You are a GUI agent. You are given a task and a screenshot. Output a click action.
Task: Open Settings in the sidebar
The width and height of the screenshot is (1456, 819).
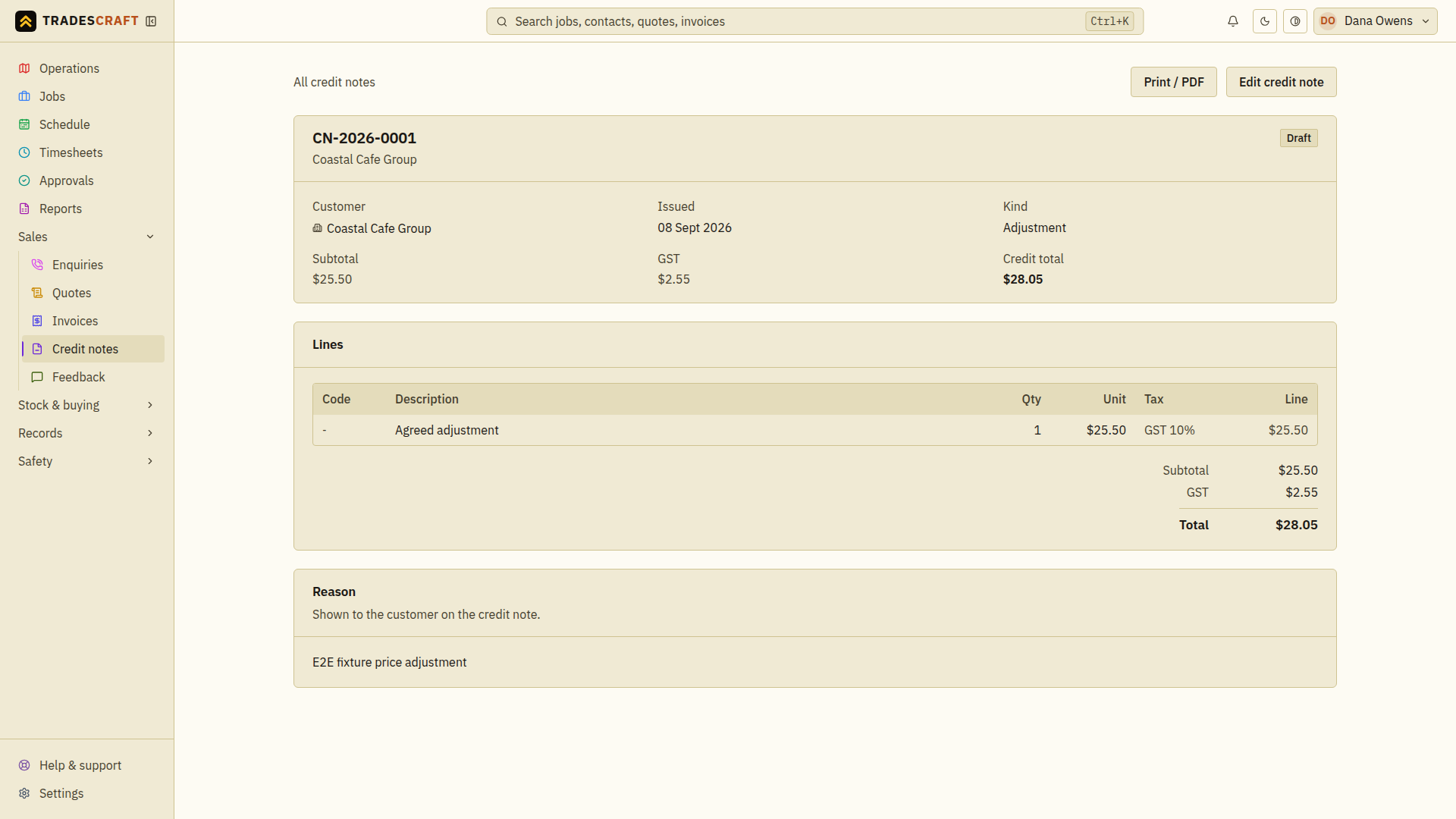tap(86, 793)
